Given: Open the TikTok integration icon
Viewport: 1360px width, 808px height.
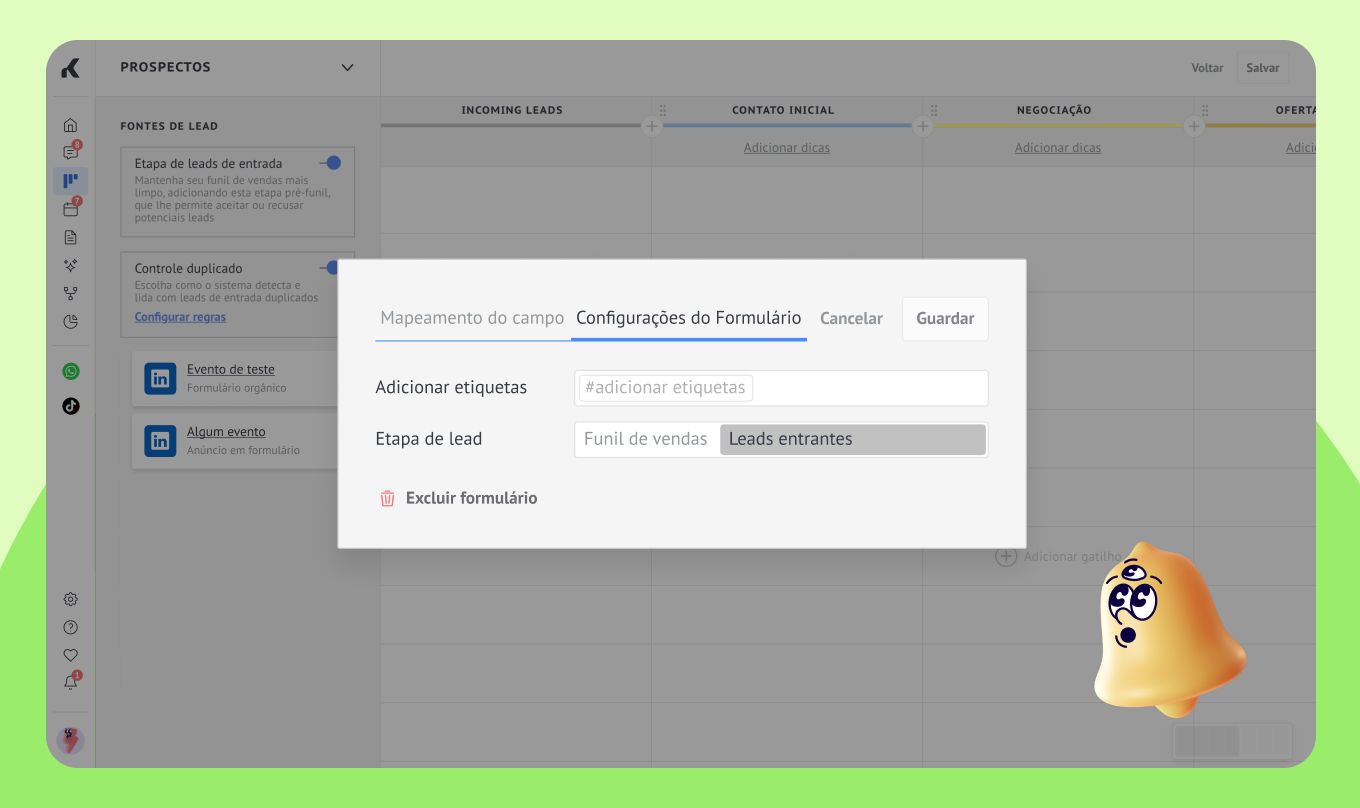Looking at the screenshot, I should pos(70,406).
